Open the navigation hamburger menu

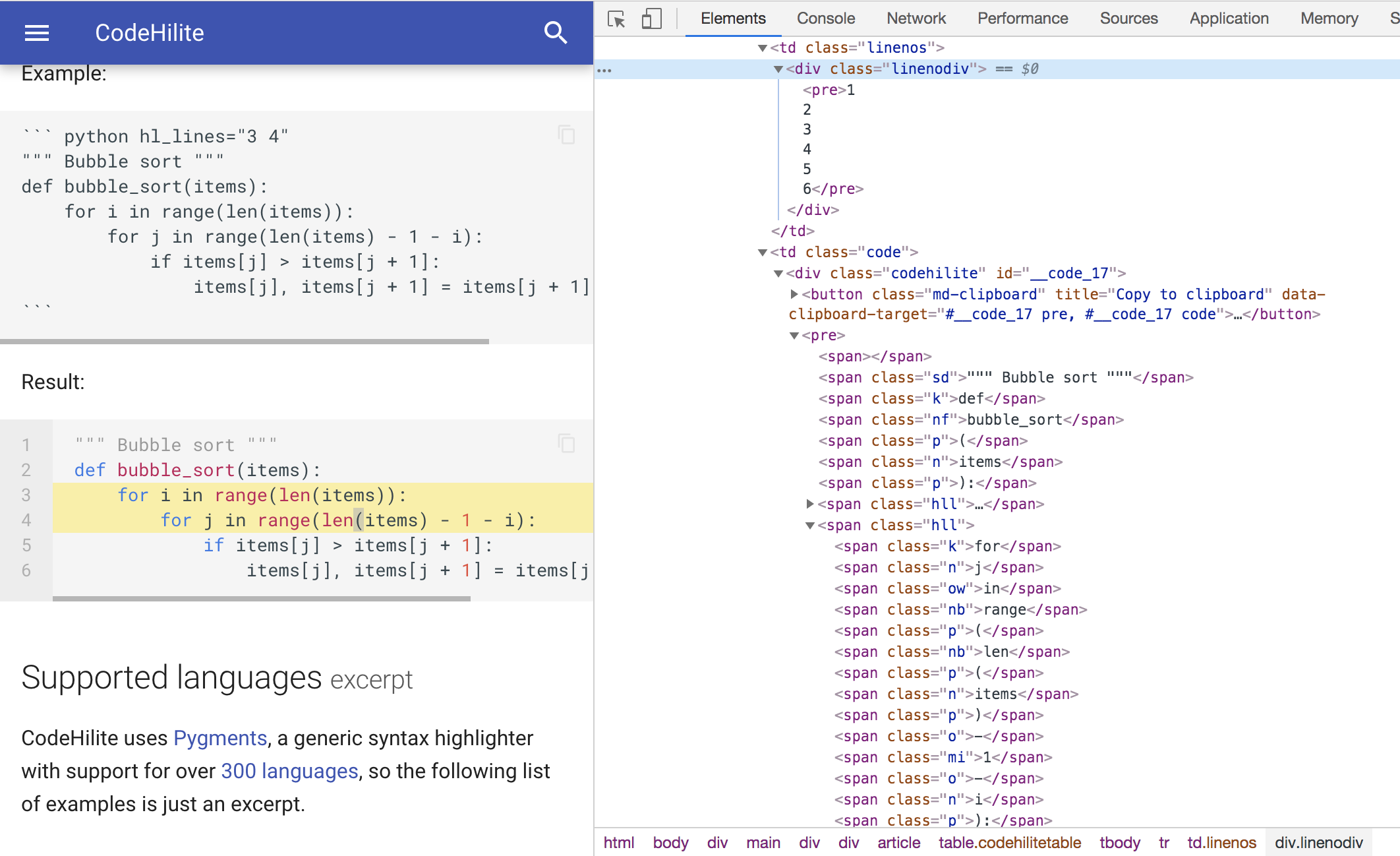pyautogui.click(x=36, y=33)
